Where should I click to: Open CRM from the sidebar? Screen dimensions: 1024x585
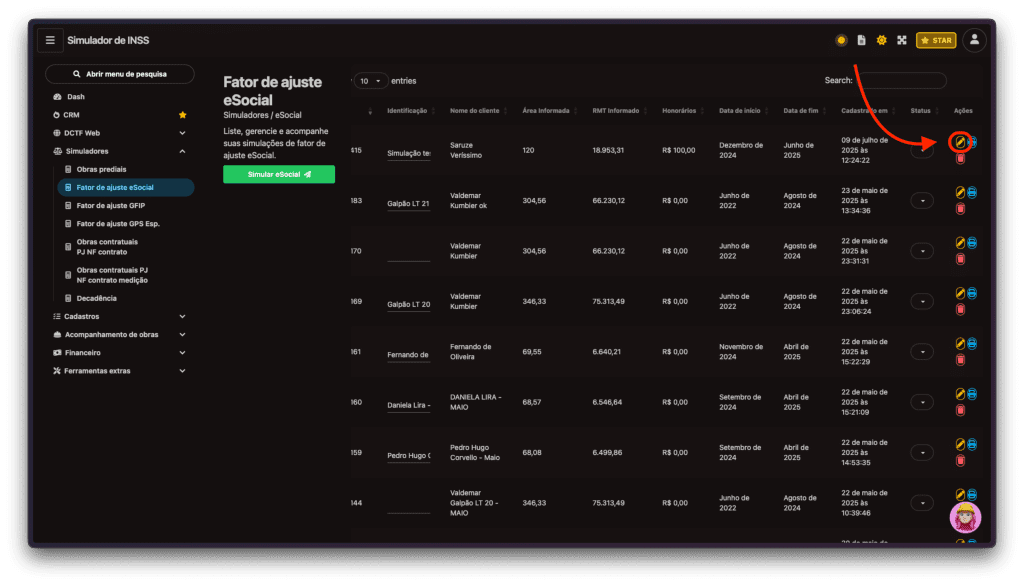[72, 115]
